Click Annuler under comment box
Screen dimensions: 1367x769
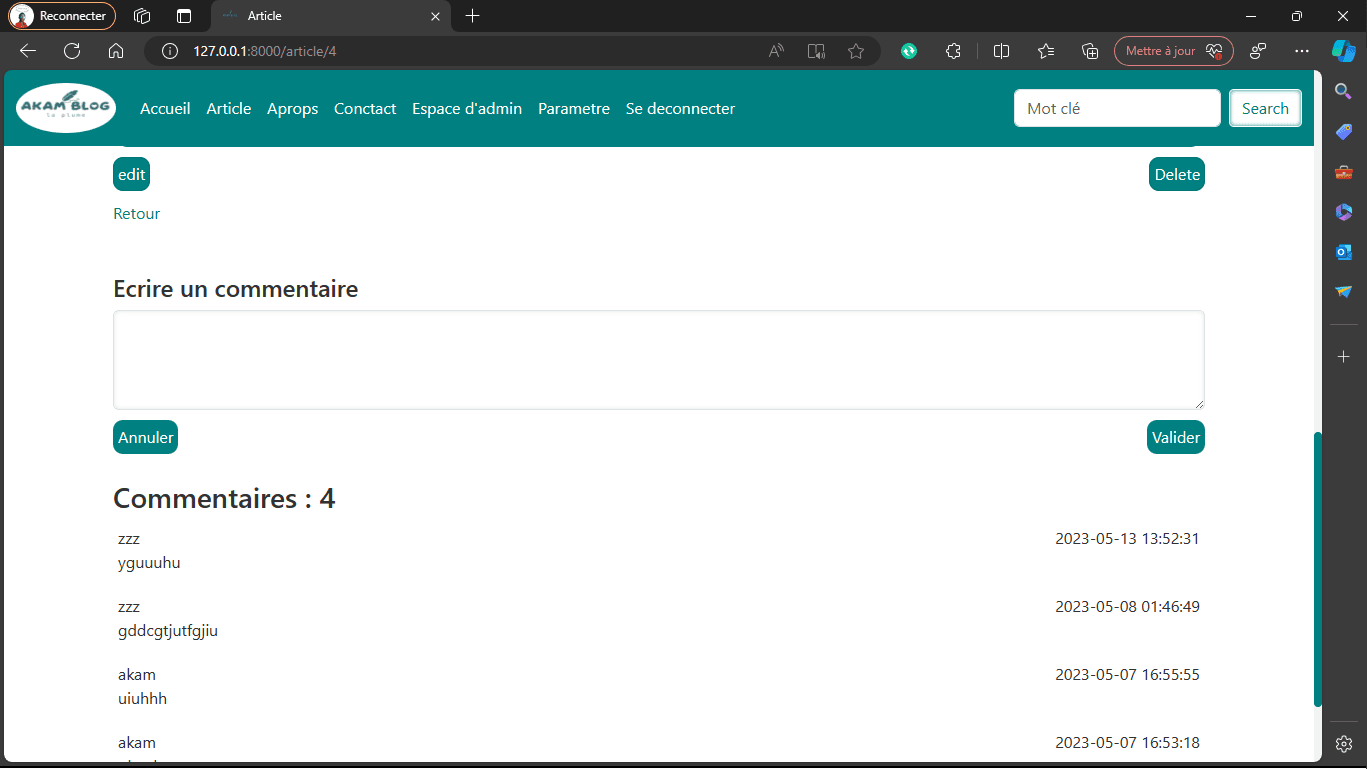[x=145, y=437]
